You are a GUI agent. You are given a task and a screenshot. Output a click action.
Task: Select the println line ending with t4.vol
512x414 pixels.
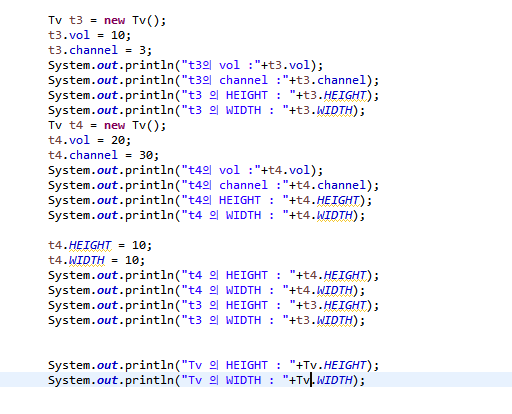tap(186, 170)
